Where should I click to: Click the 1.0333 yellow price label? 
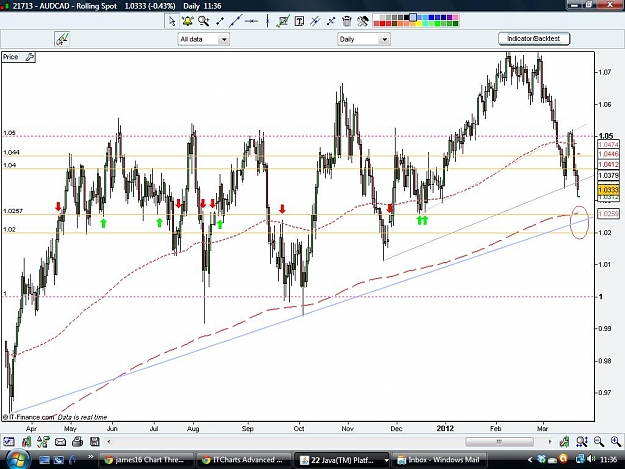[x=609, y=190]
